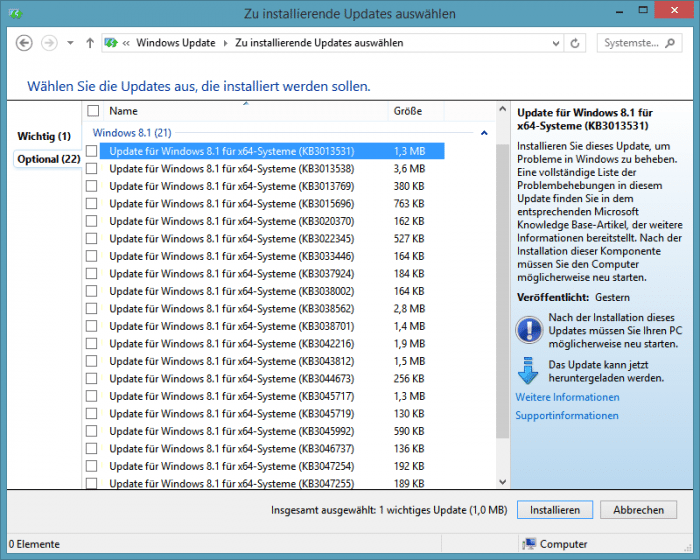This screenshot has width=700, height=560.
Task: Click the Forward navigation arrow
Action: tap(49, 43)
